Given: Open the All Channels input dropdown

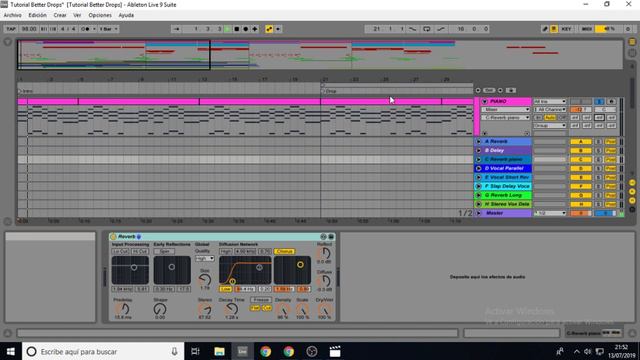Looking at the screenshot, I should coord(550,109).
